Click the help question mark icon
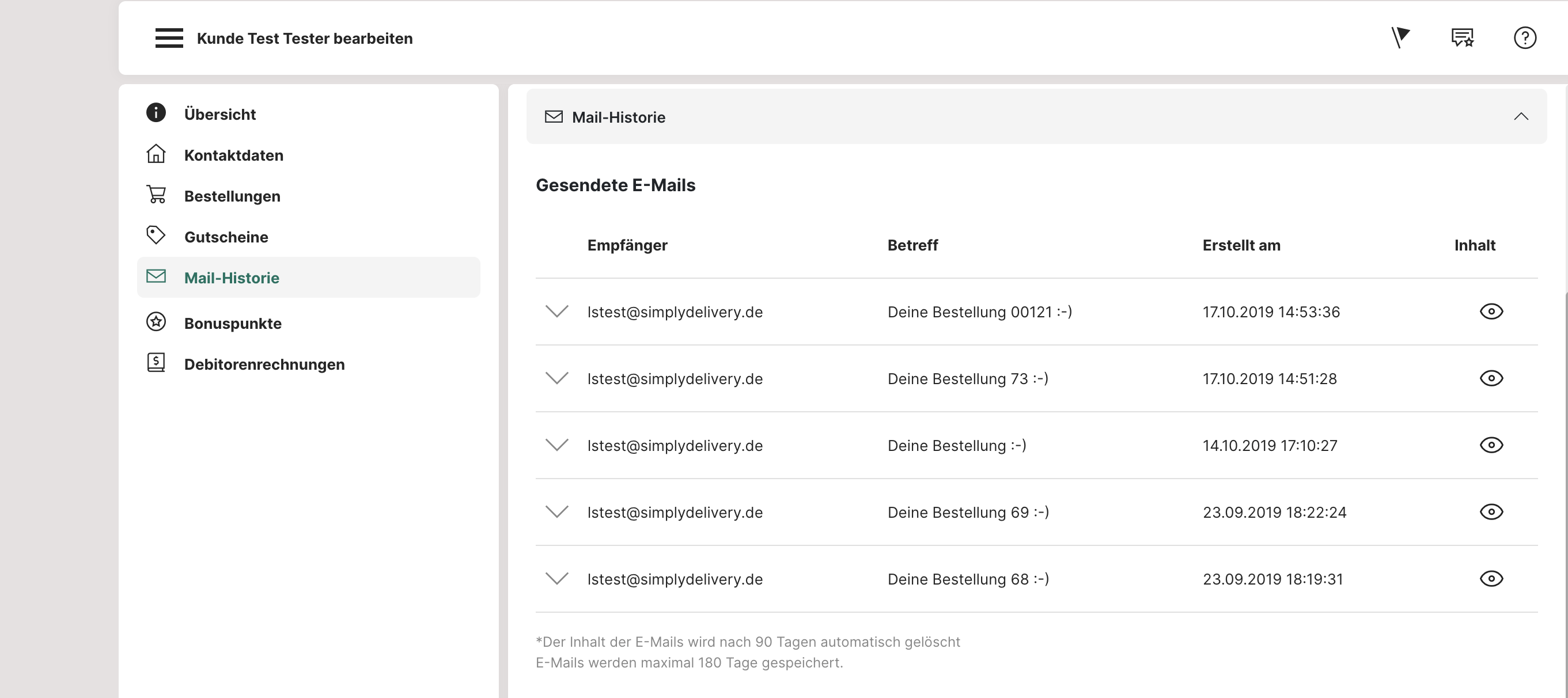Viewport: 1568px width, 698px height. (x=1524, y=38)
